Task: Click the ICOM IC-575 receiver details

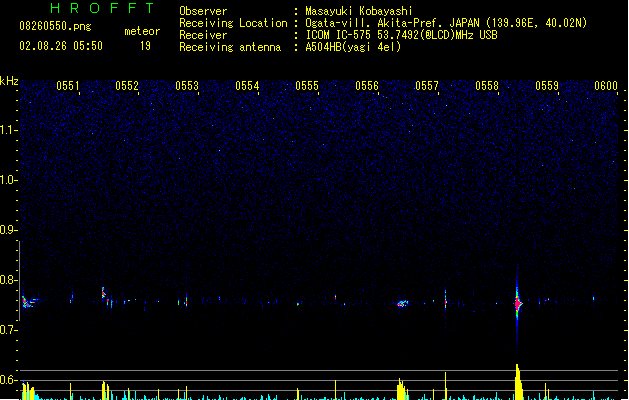Action: pyautogui.click(x=402, y=35)
